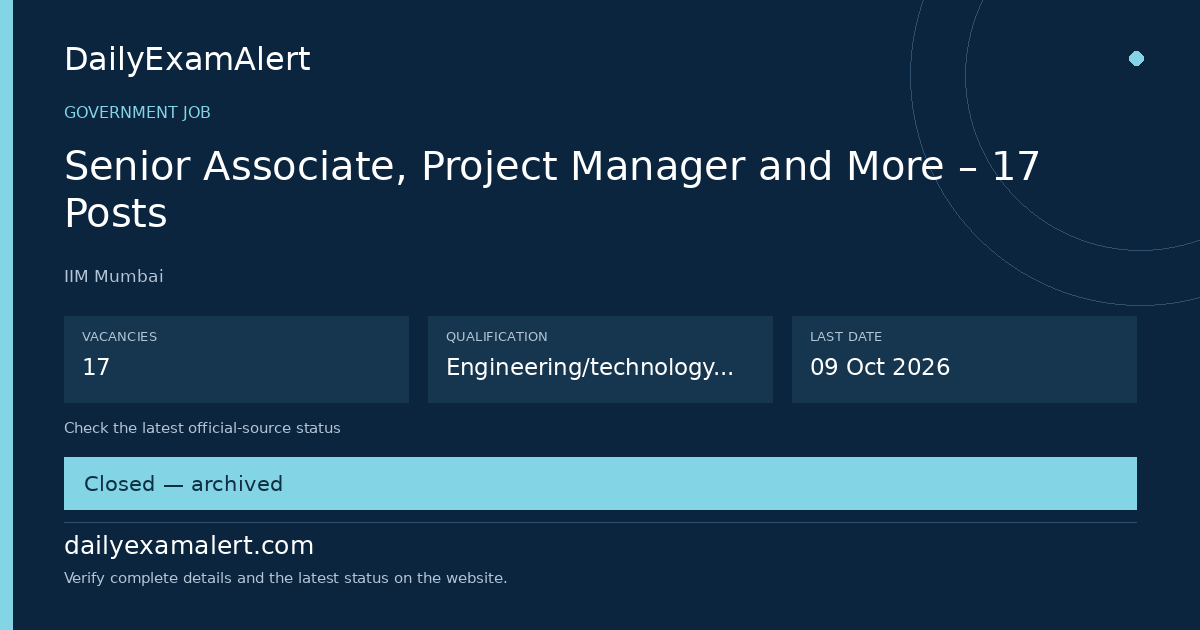Select the GOVERNMENT JOB category label
Screen dimensions: 1200x630
(137, 113)
